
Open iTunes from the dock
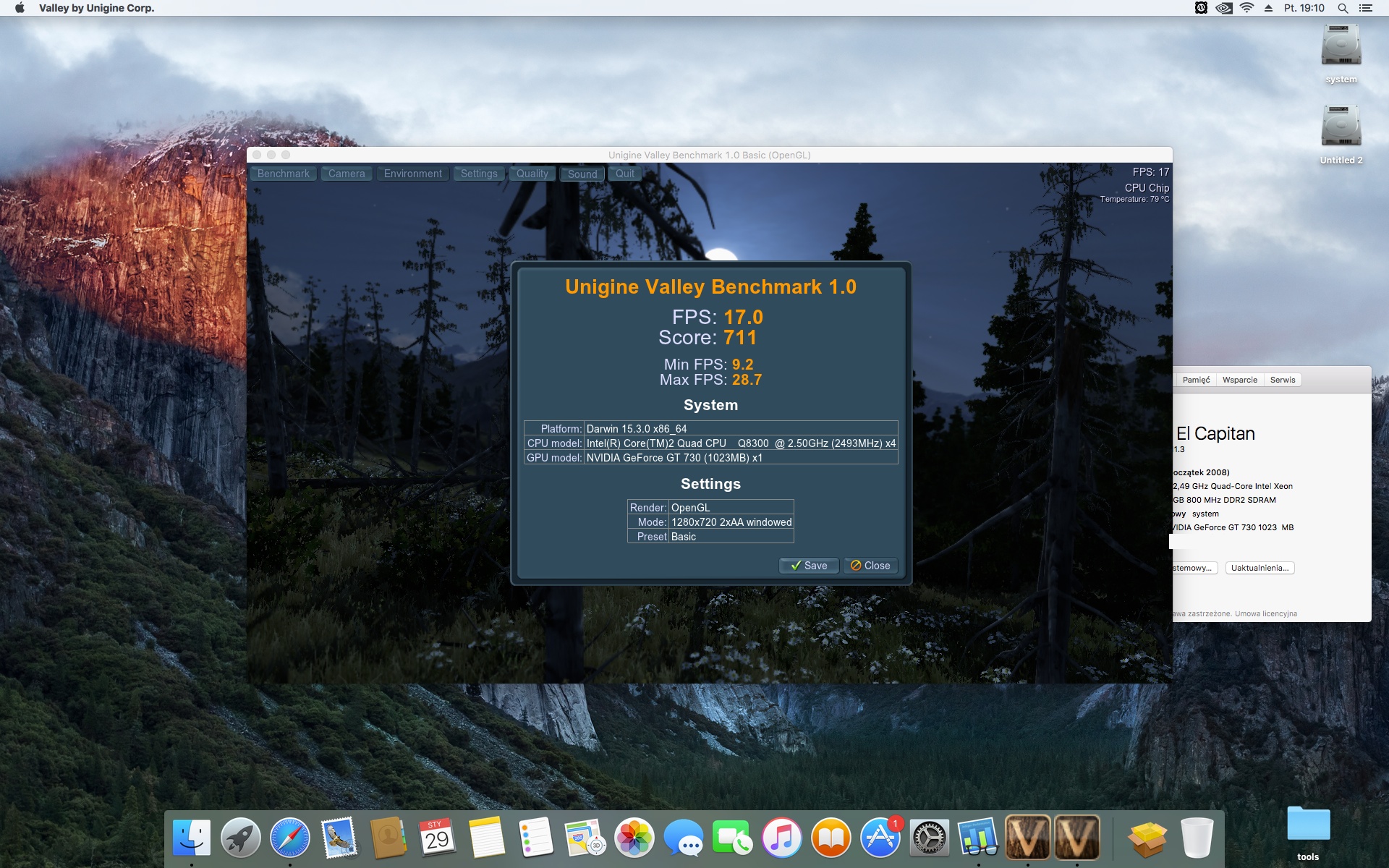pos(781,838)
